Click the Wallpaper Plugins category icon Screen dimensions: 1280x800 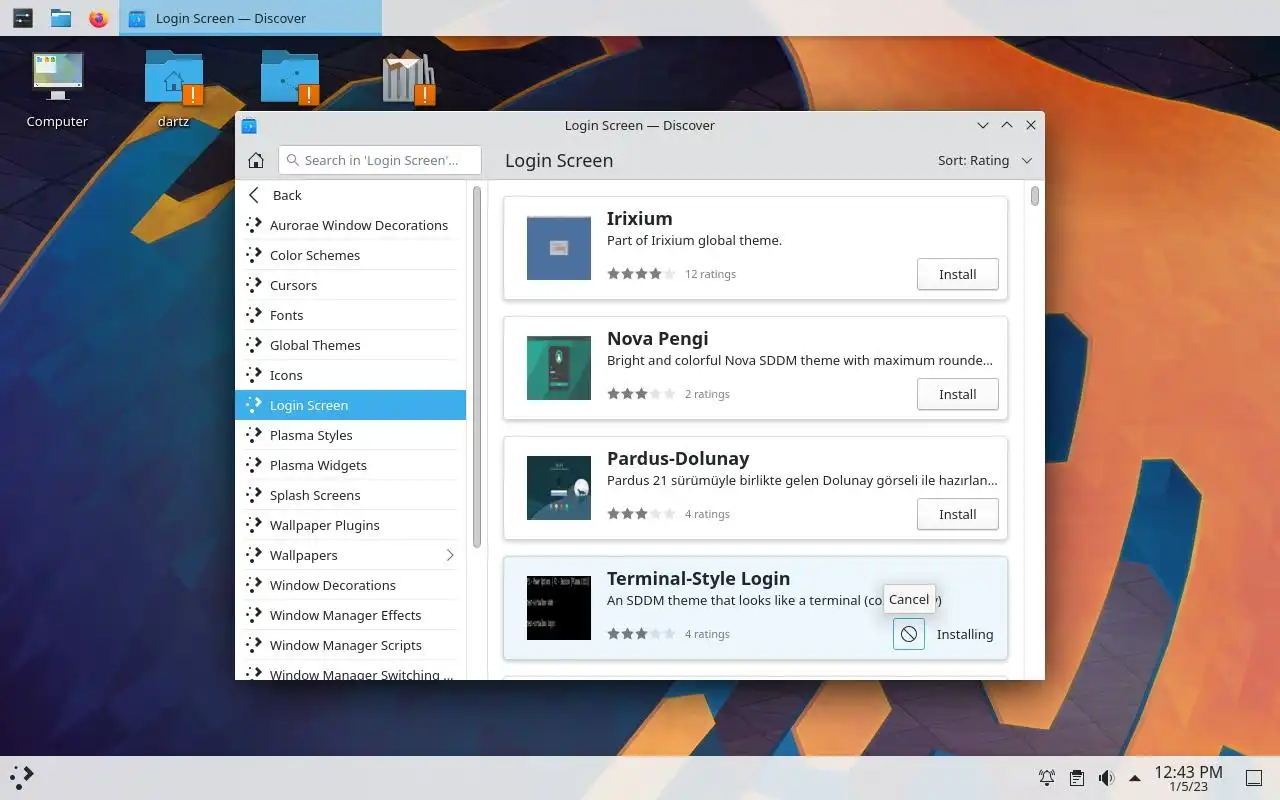254,525
